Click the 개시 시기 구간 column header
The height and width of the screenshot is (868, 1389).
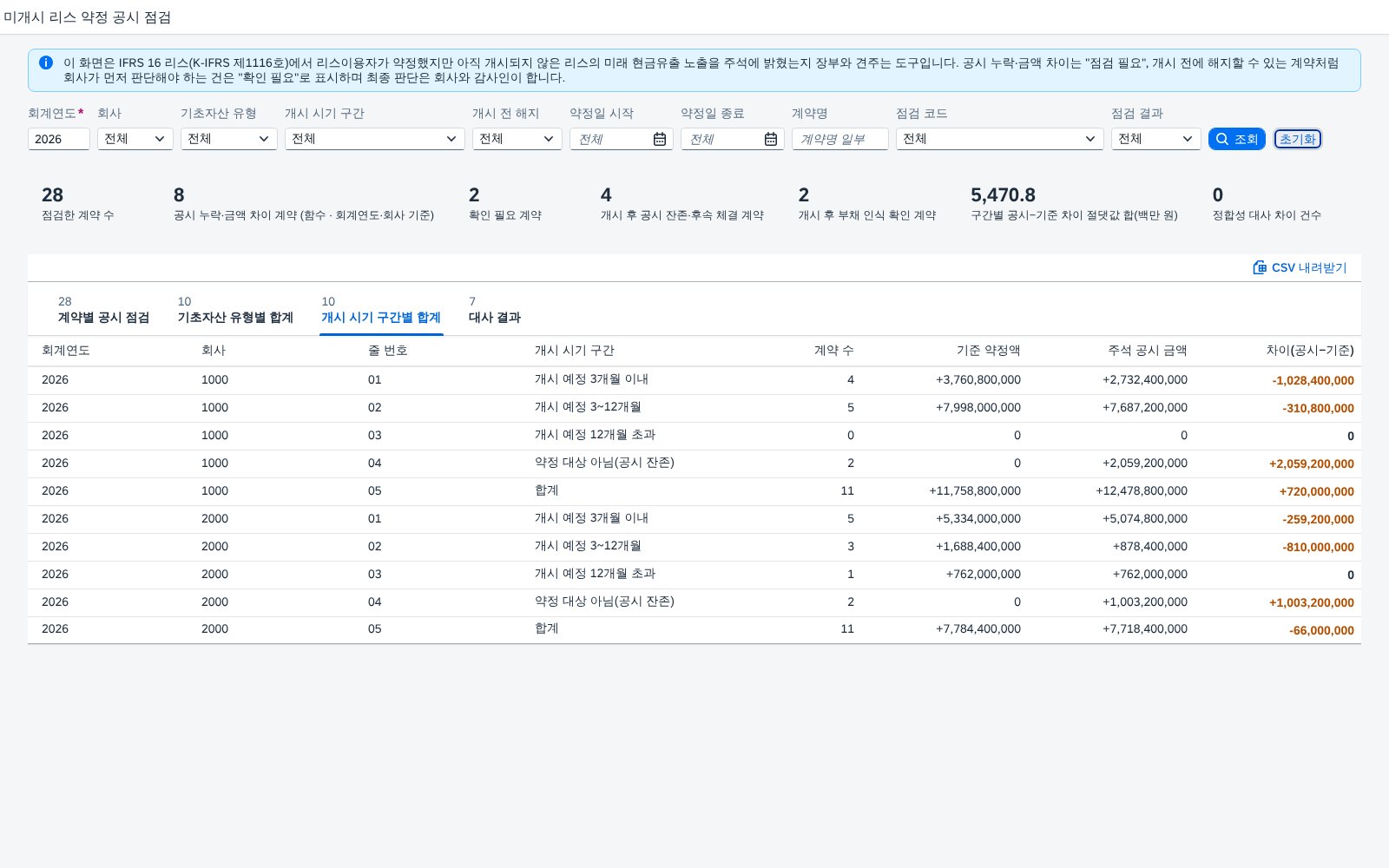(575, 350)
